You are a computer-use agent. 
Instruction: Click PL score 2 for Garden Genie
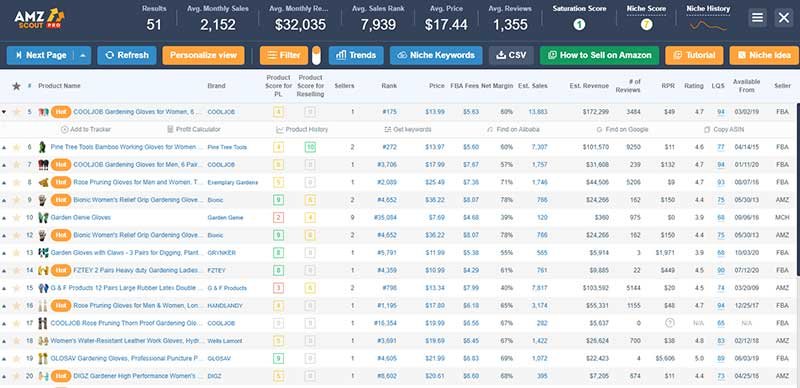coord(278,218)
